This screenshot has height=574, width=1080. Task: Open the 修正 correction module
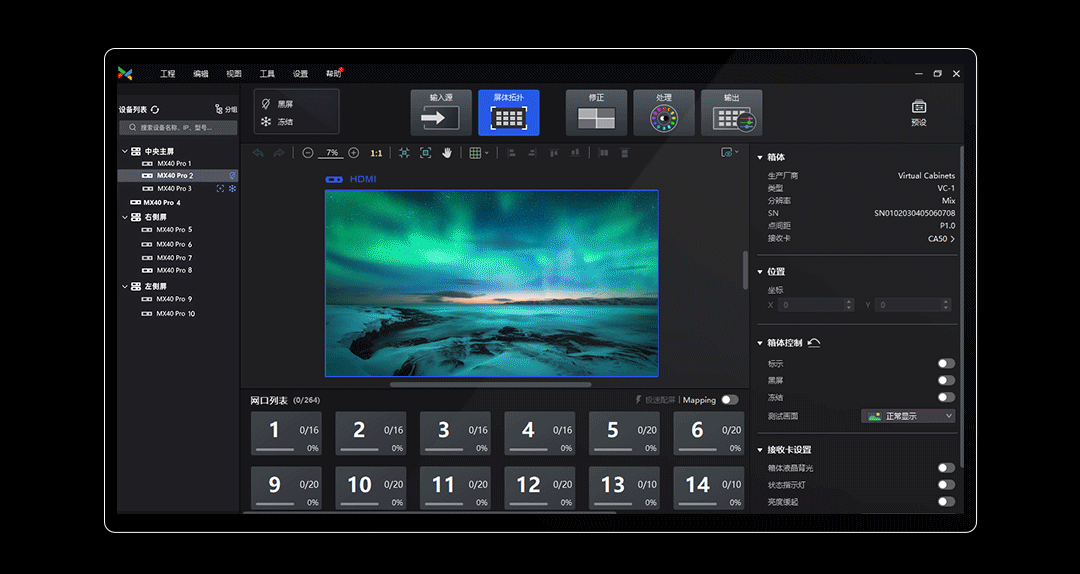click(596, 113)
